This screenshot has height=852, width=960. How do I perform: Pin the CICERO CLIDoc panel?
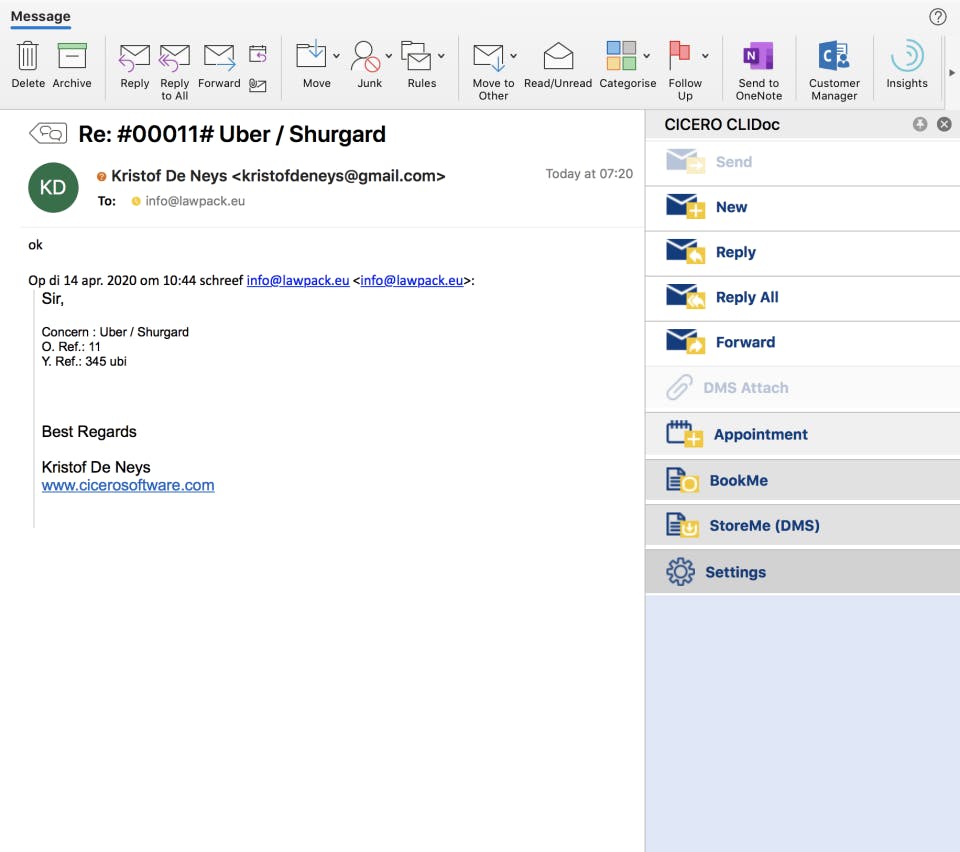tap(920, 124)
